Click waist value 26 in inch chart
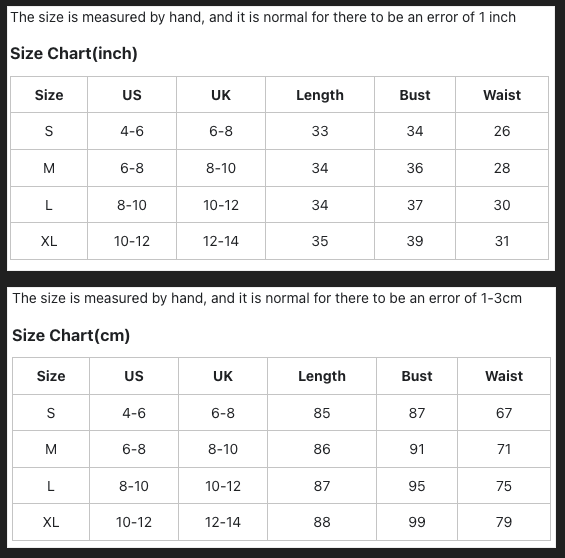The image size is (565, 558). pyautogui.click(x=502, y=131)
